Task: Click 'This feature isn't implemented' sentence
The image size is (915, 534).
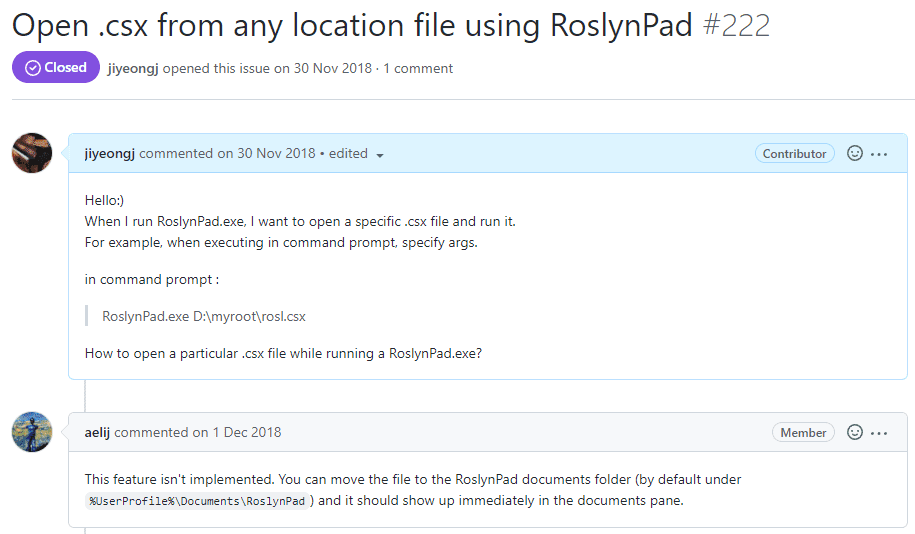Action: (179, 479)
